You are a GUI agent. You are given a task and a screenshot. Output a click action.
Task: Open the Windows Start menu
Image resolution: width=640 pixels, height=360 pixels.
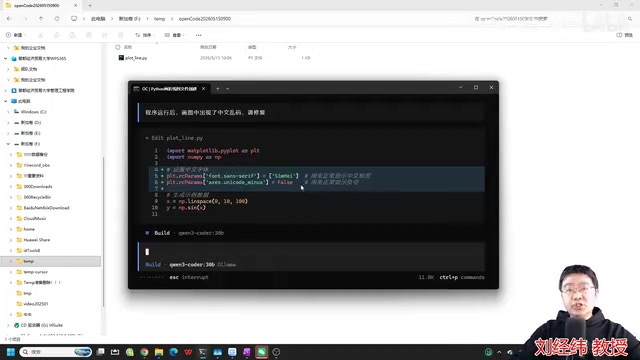[x=11, y=352]
